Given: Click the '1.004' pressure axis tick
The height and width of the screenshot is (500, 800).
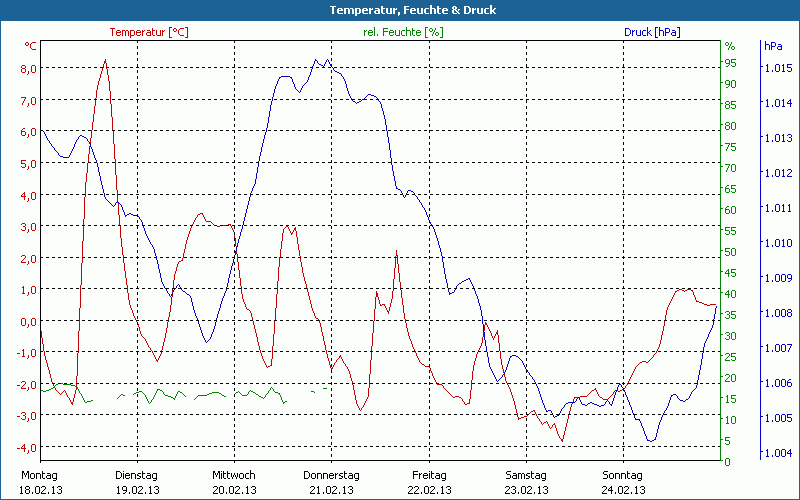Looking at the screenshot, I should point(778,453).
